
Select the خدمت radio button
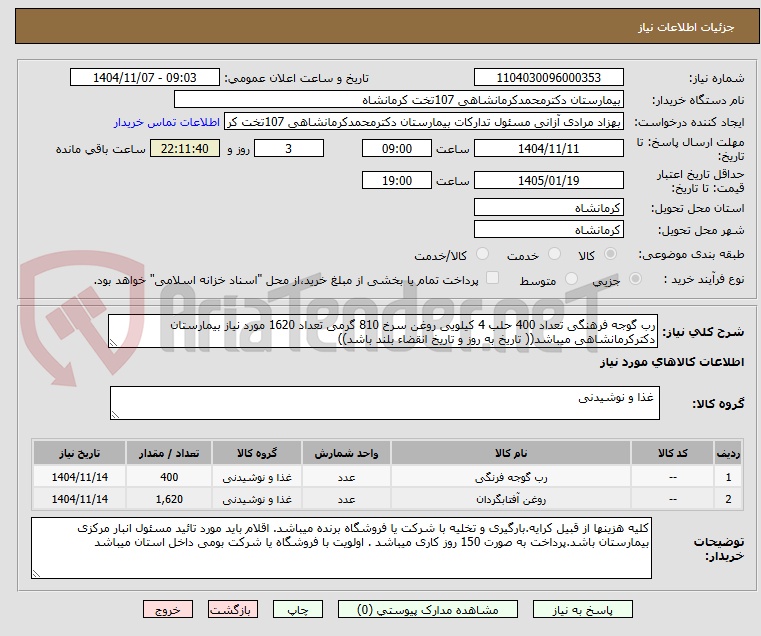[x=554, y=254]
